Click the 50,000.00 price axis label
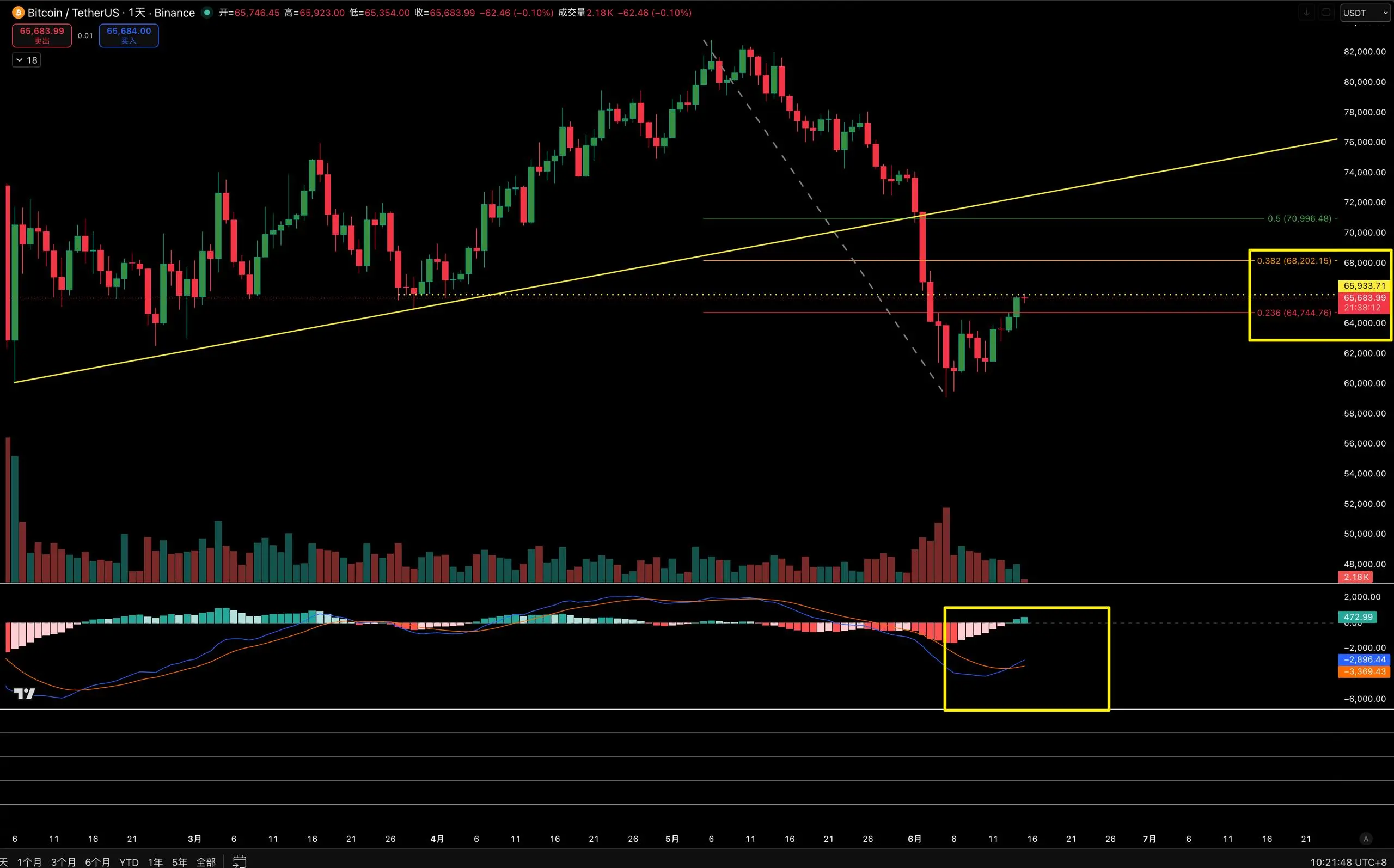 1365,534
